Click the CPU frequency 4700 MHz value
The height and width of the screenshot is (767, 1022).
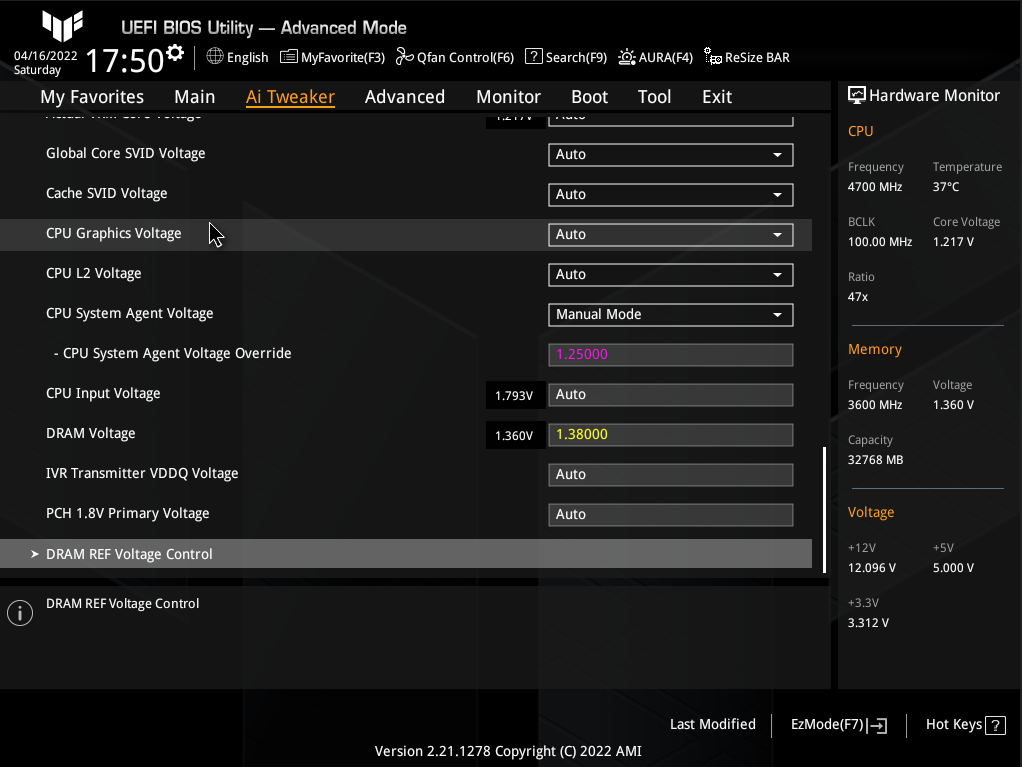click(x=875, y=187)
